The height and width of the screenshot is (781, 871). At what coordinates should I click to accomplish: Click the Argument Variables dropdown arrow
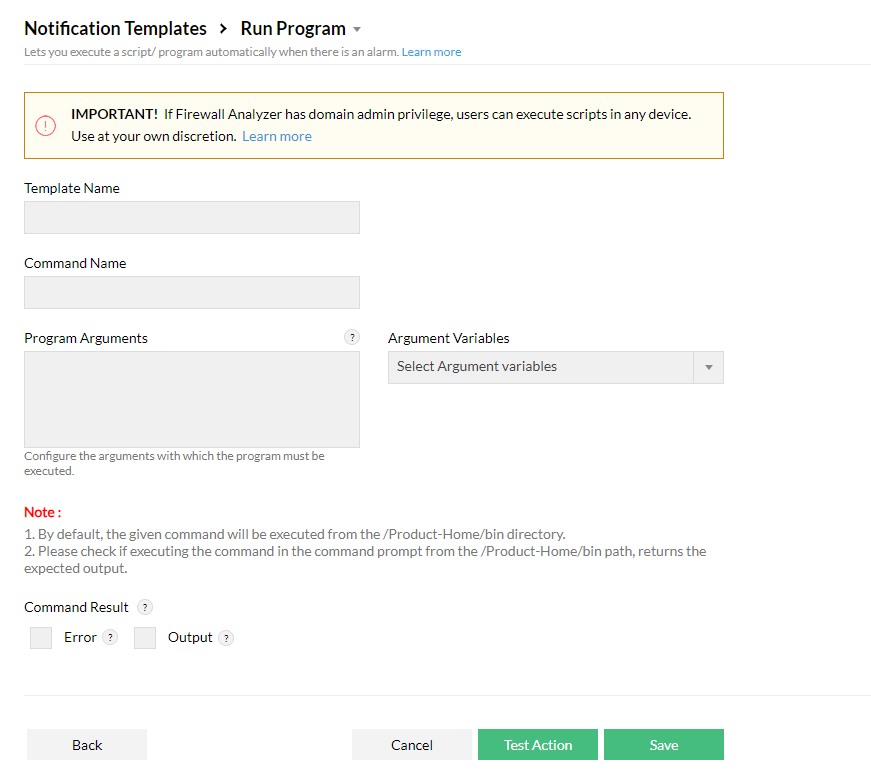coord(709,367)
